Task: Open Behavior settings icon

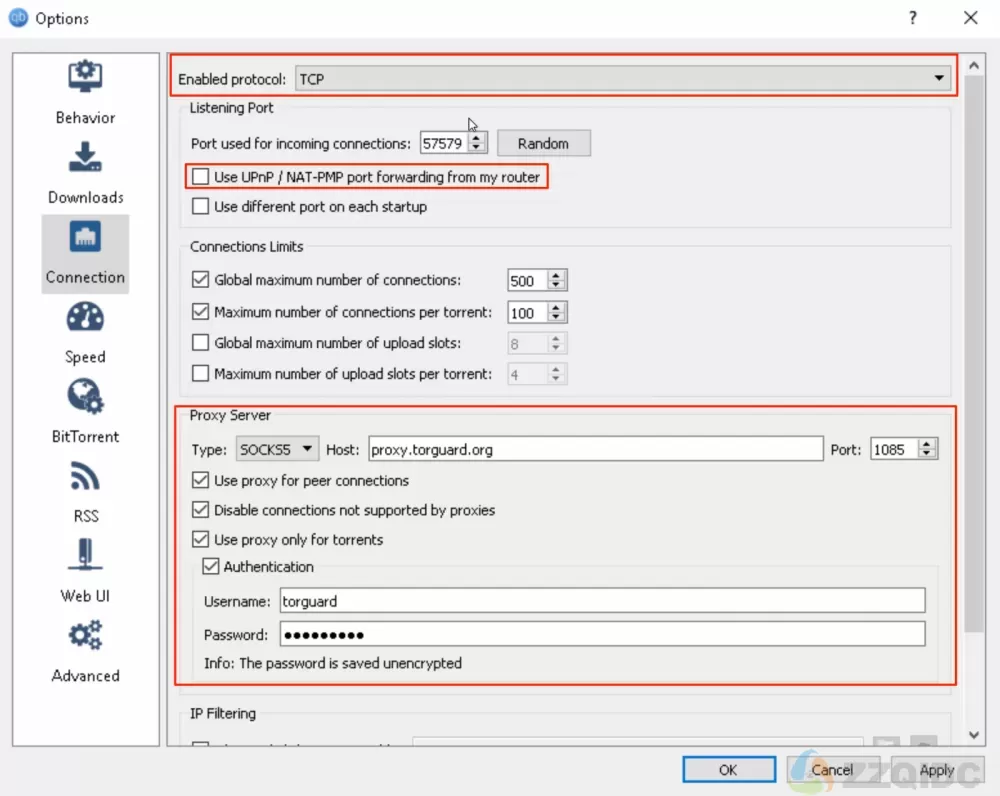Action: tap(85, 77)
